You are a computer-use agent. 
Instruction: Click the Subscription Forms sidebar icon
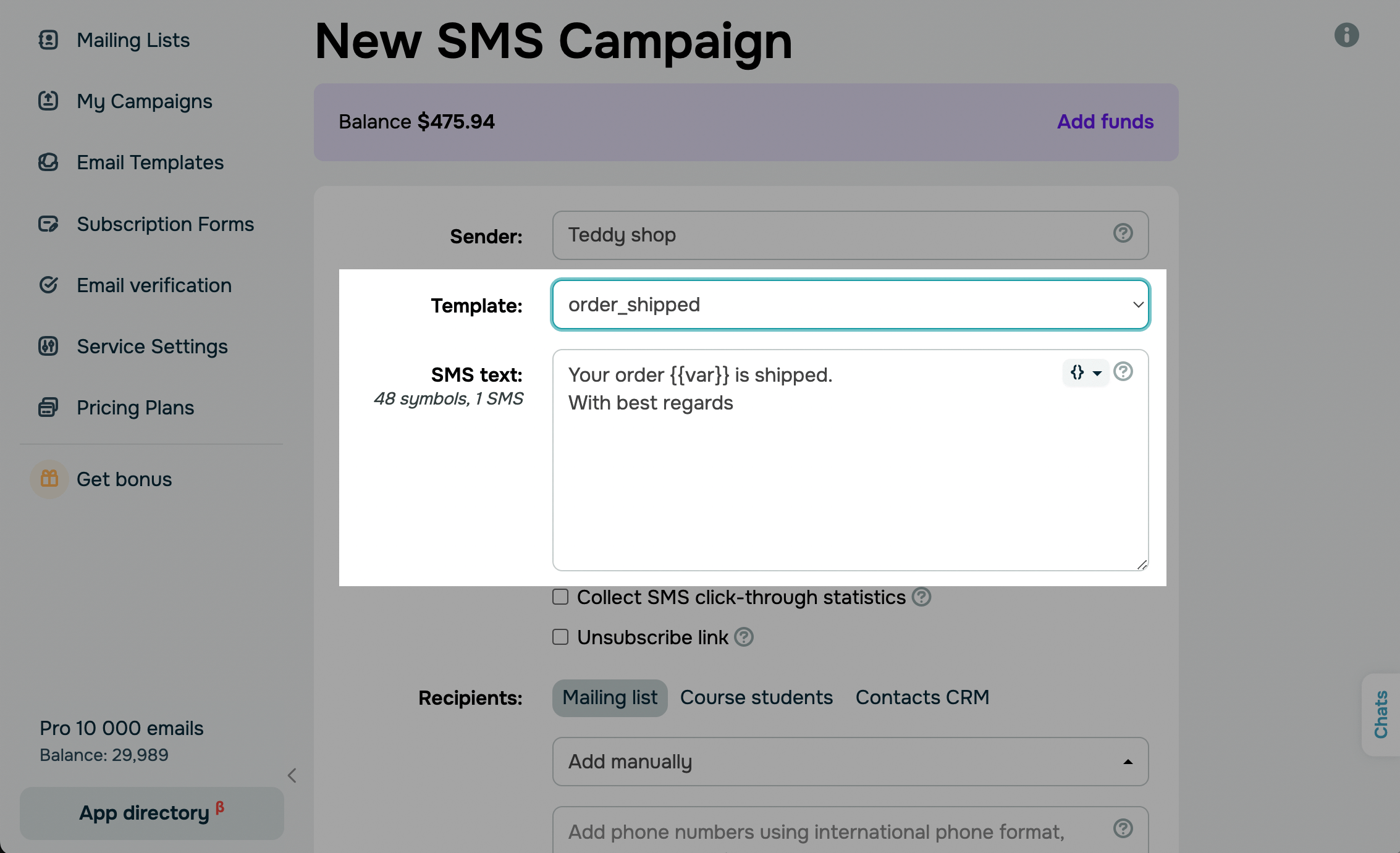click(48, 224)
